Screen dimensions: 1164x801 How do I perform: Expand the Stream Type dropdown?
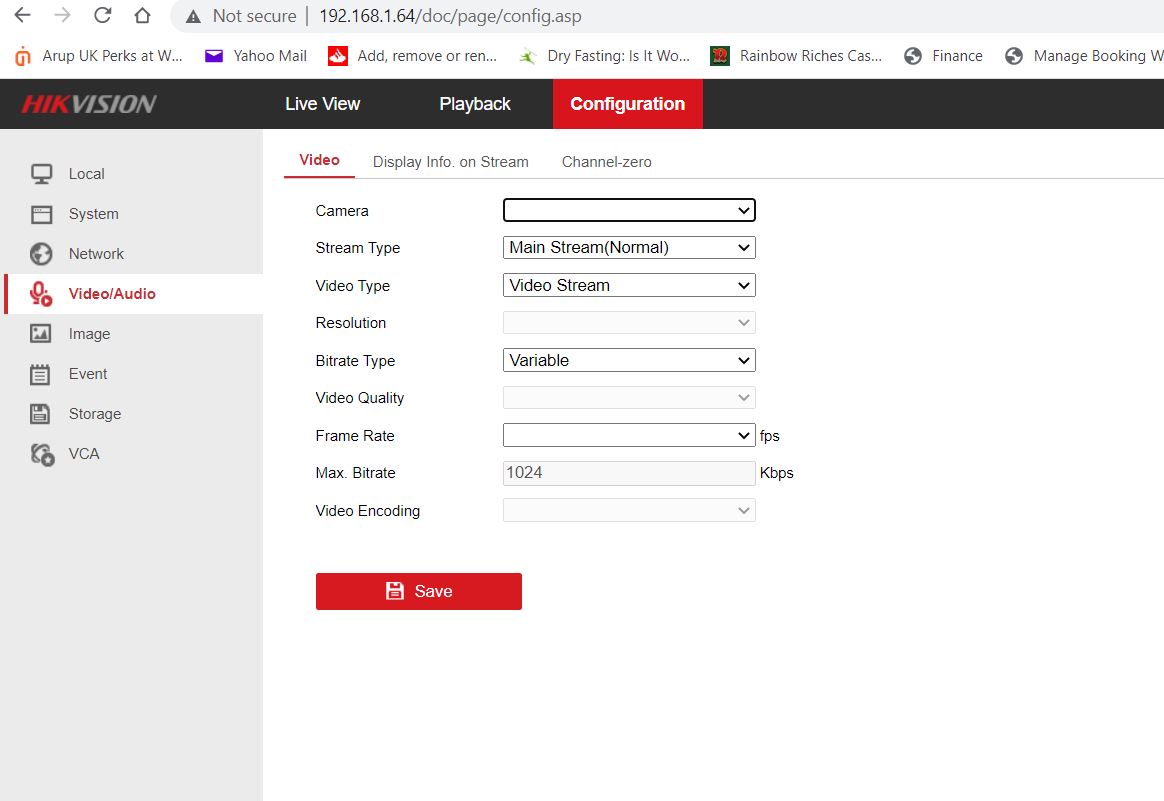[x=628, y=248]
